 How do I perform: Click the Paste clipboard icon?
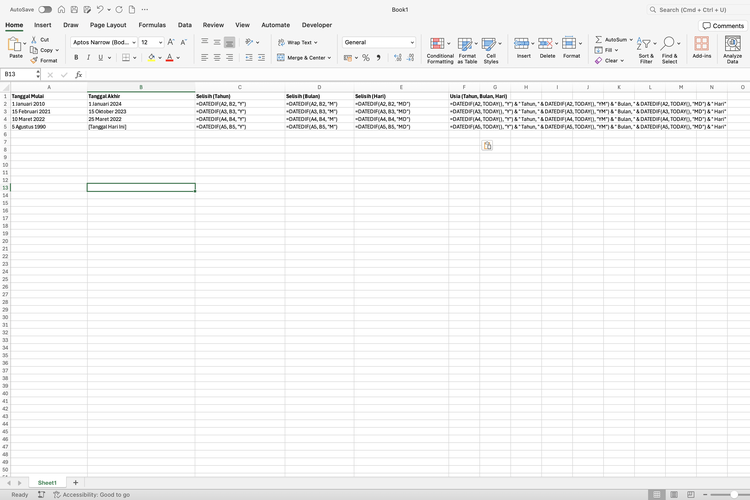coord(14,44)
